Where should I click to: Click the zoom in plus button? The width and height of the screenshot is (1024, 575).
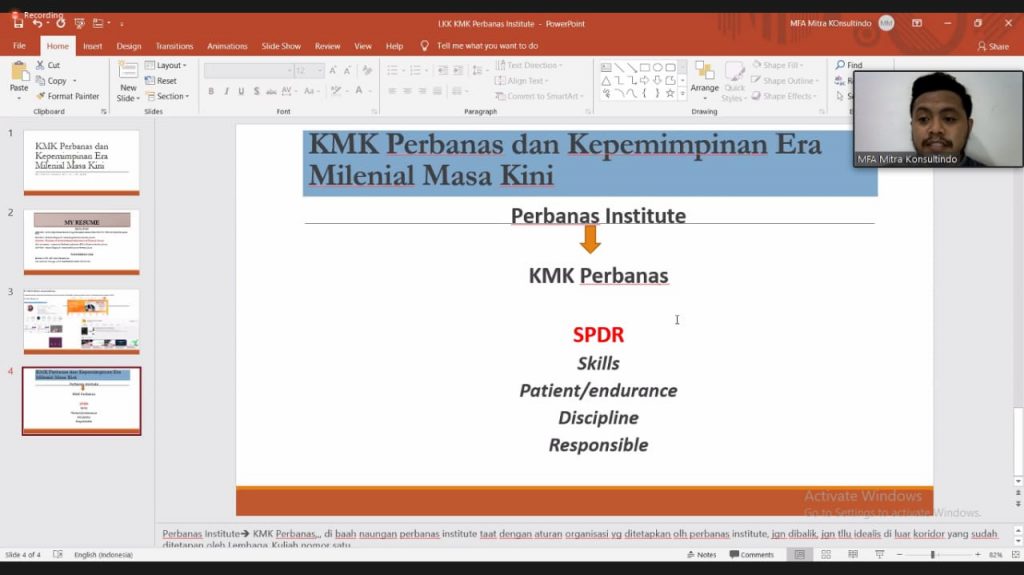coord(978,555)
